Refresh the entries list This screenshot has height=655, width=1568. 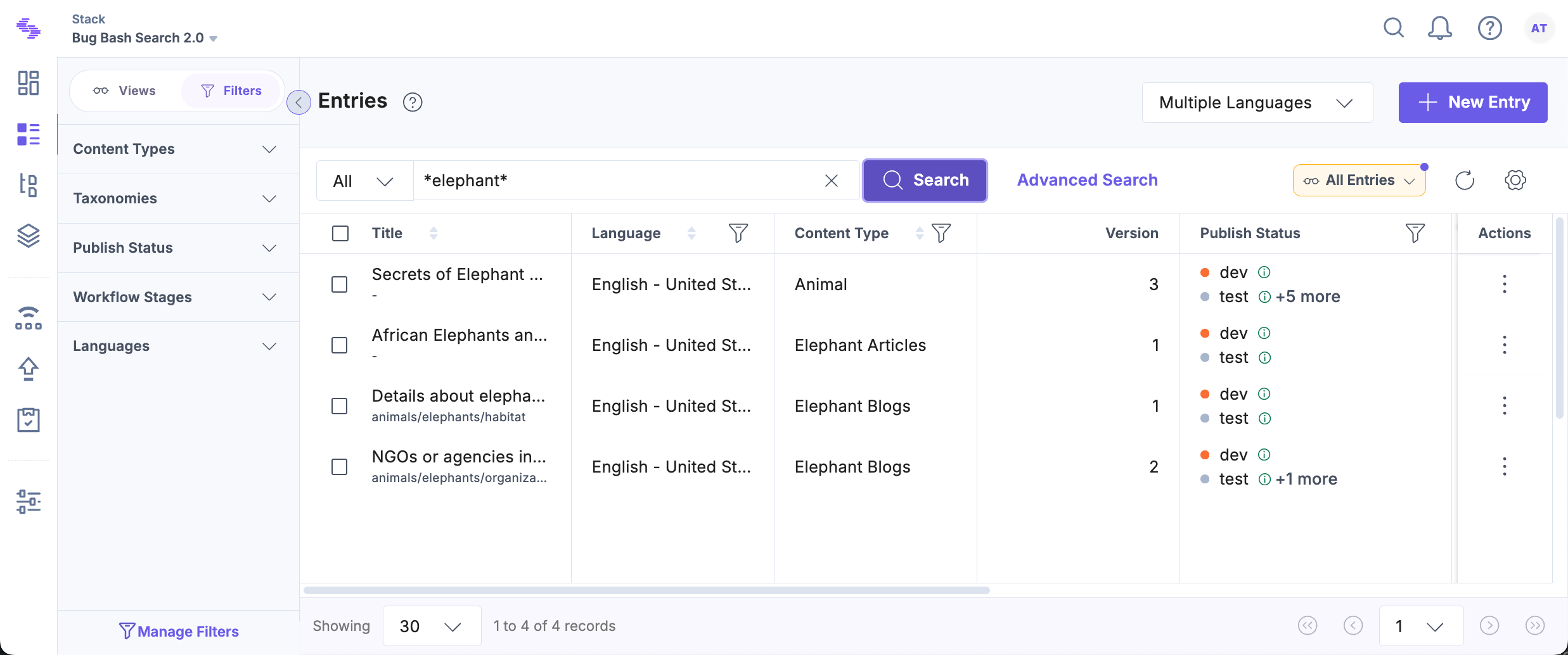(1464, 181)
